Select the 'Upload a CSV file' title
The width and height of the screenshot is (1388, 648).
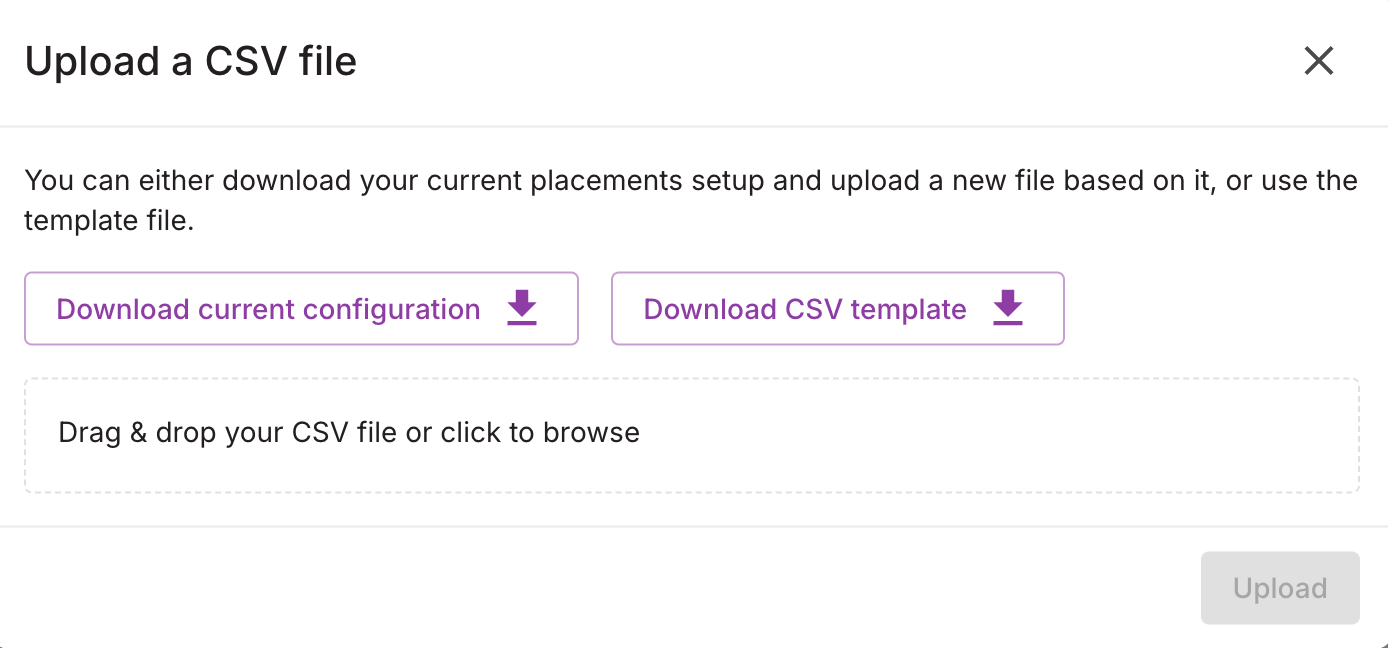(x=191, y=61)
